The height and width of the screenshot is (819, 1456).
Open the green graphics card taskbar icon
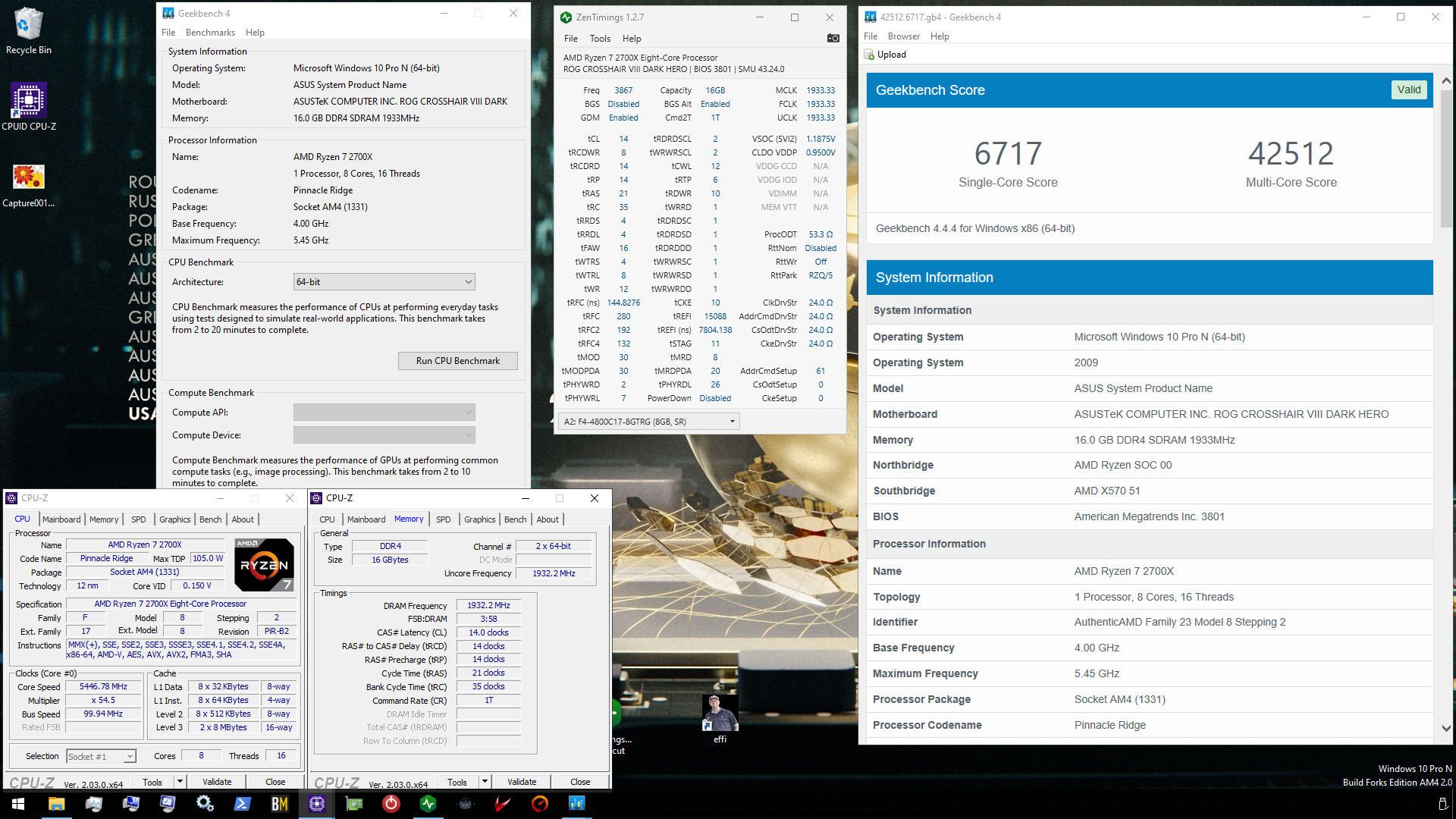(x=354, y=804)
